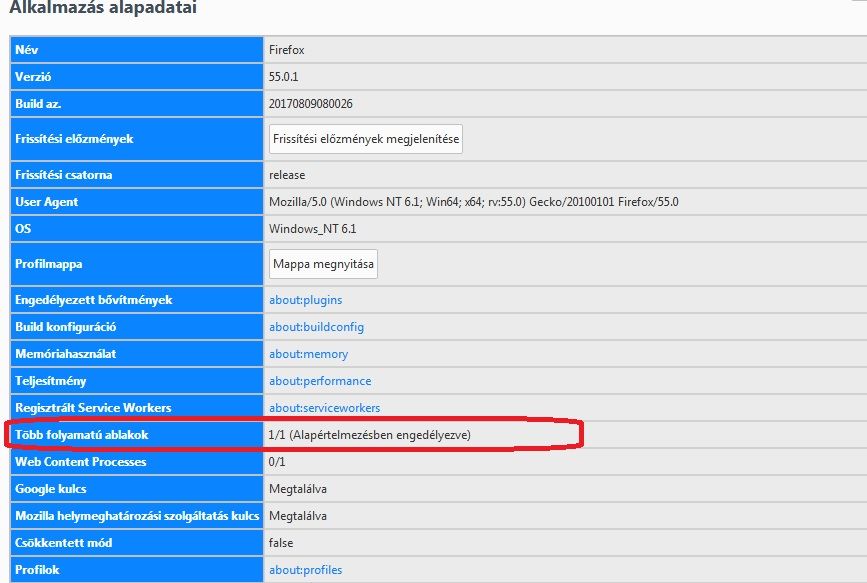Select the Memóriahasználat label
The width and height of the screenshot is (867, 583).
[66, 354]
